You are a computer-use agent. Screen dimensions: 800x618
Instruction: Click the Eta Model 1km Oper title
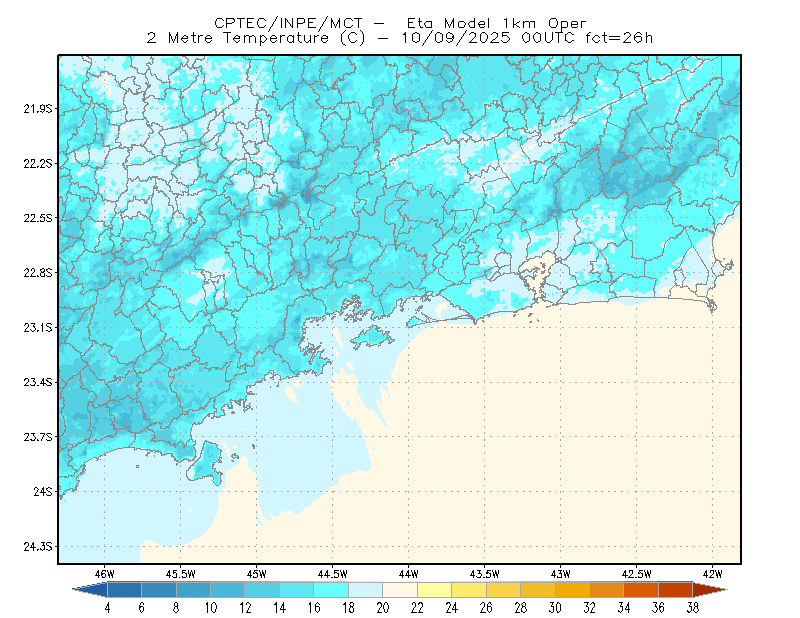[x=496, y=23]
